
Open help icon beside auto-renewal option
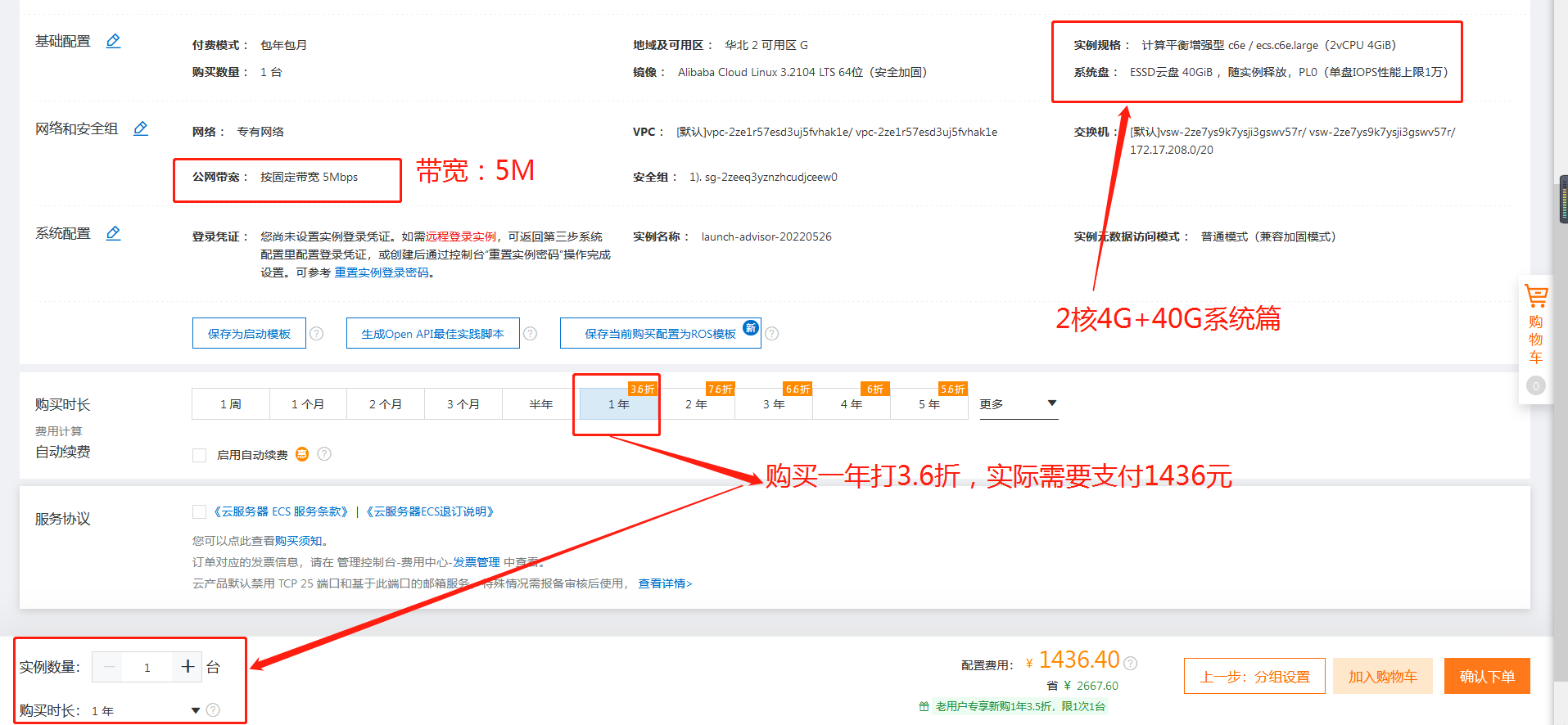tap(324, 454)
